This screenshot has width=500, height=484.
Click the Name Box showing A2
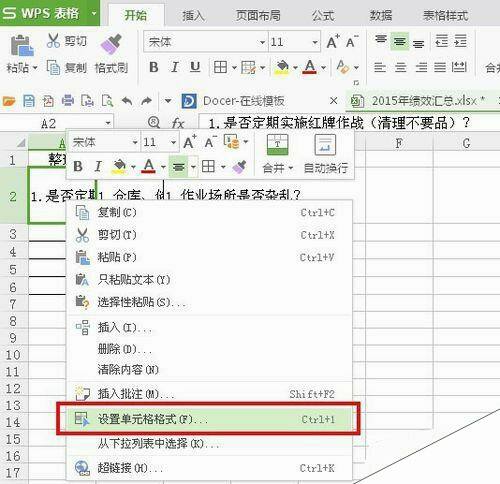click(x=57, y=124)
